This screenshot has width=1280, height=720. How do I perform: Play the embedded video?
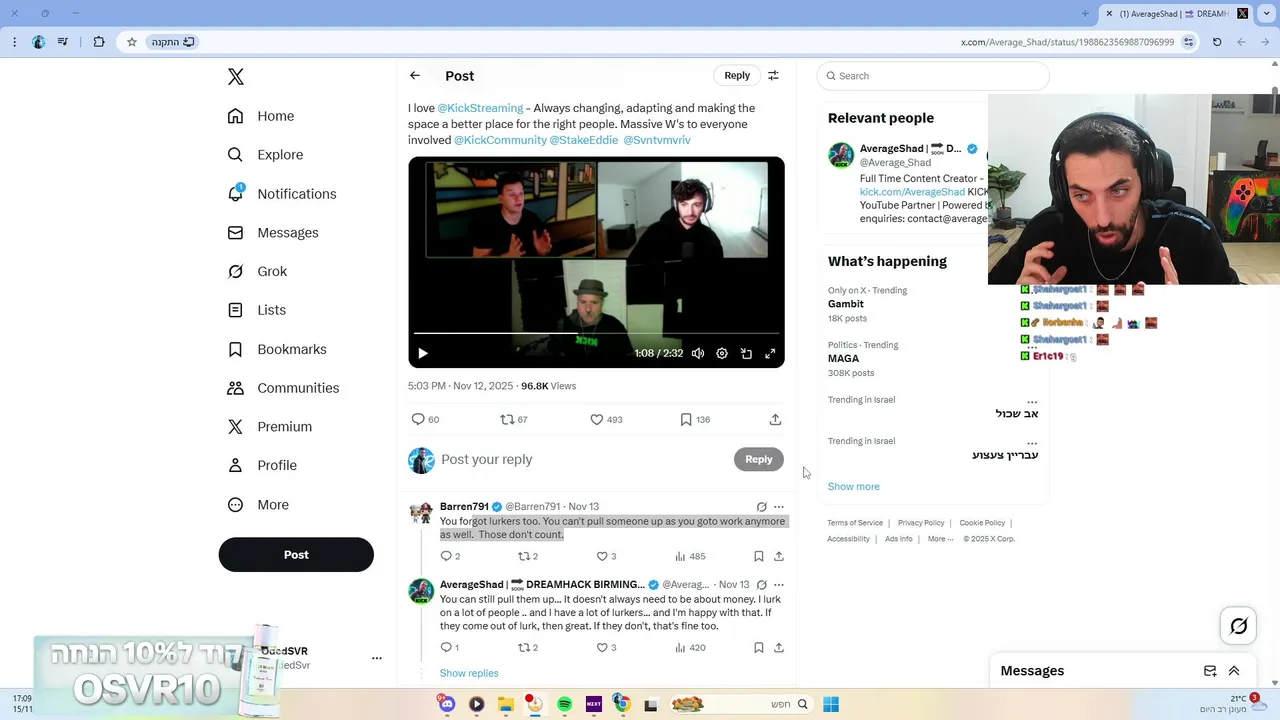pyautogui.click(x=422, y=354)
